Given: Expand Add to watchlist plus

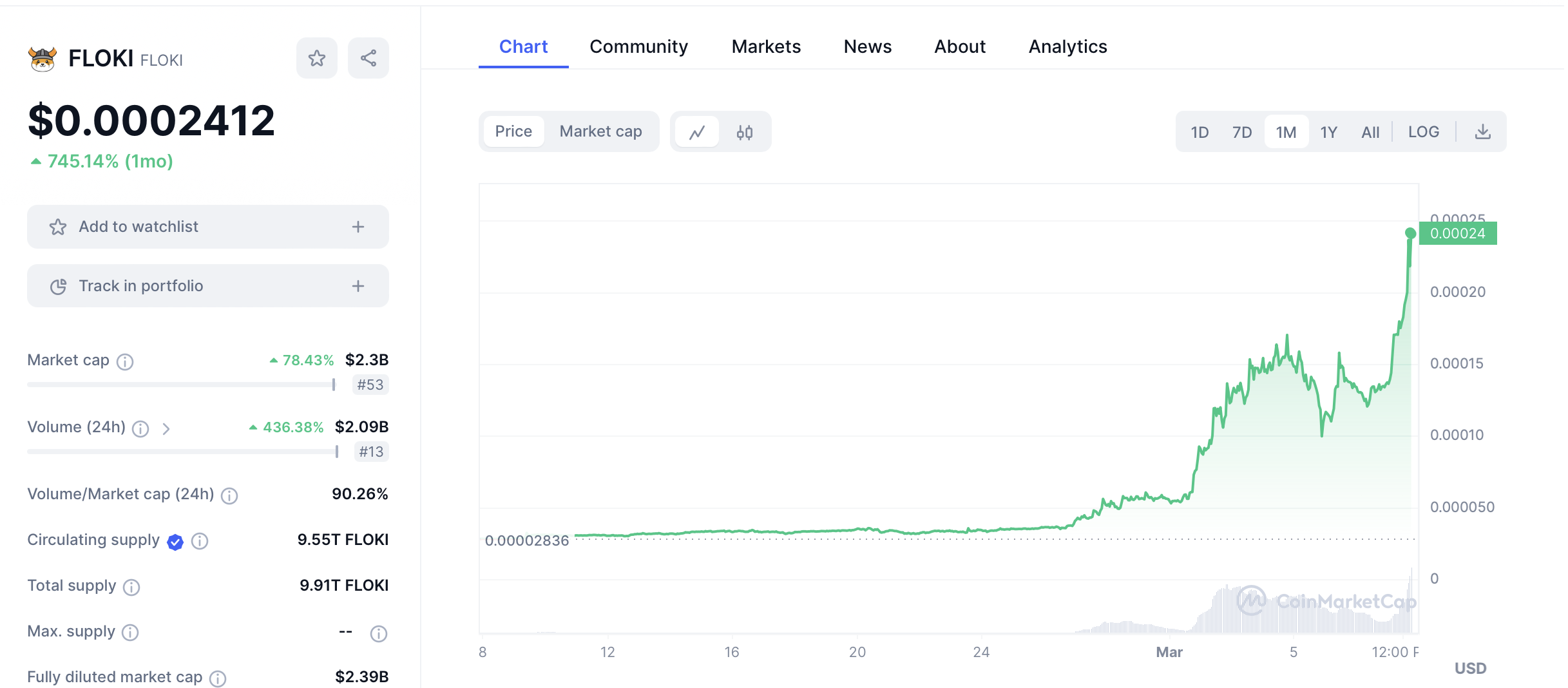Looking at the screenshot, I should click(x=358, y=227).
